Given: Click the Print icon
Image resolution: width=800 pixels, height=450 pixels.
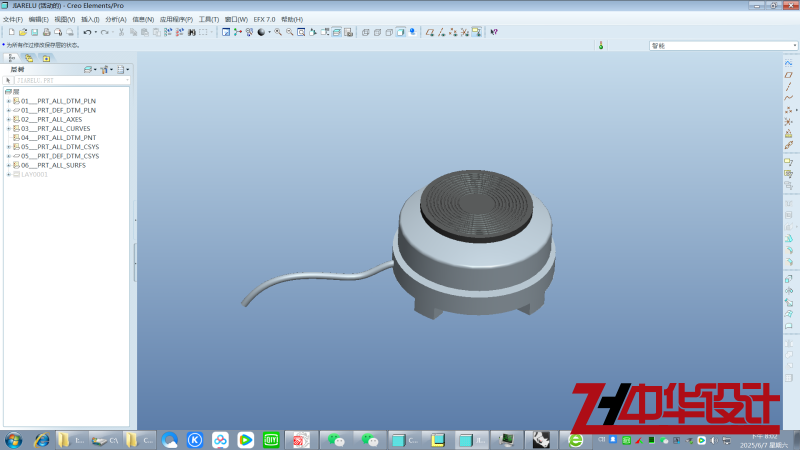Looking at the screenshot, I should (x=46, y=32).
